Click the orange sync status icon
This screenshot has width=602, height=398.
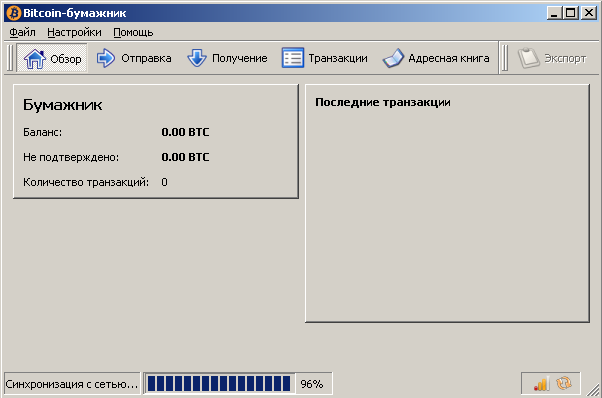point(564,383)
